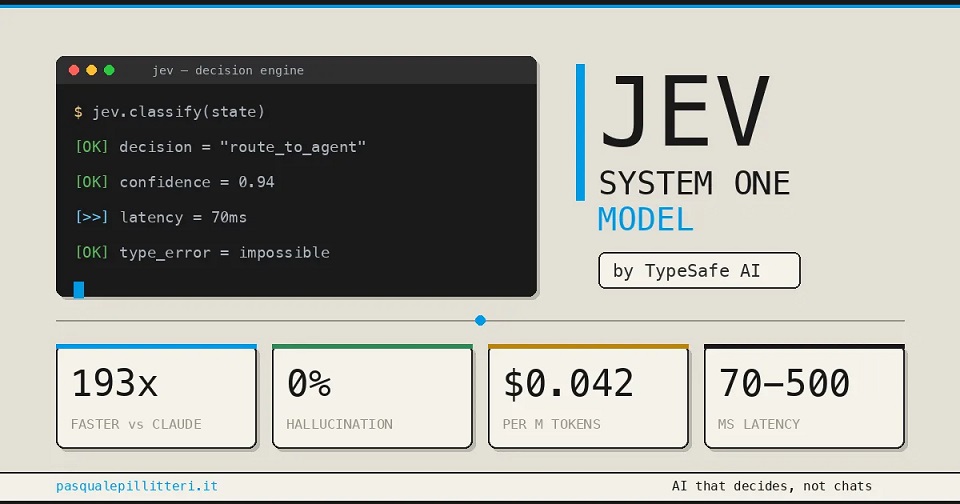The height and width of the screenshot is (504, 960).
Task: Click the 'by TypeSafe AI' button
Action: [699, 270]
